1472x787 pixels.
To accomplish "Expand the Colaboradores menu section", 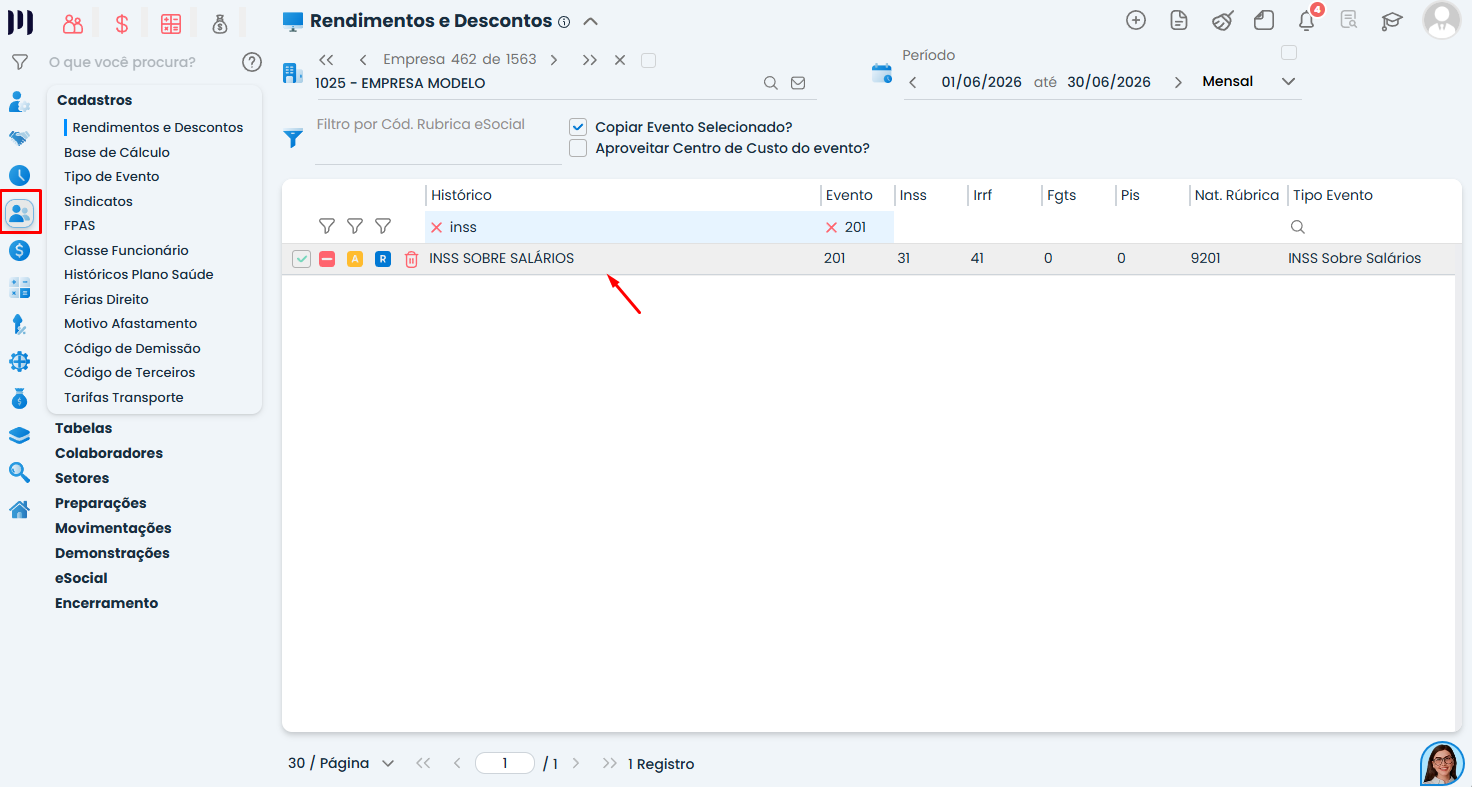I will pos(109,453).
